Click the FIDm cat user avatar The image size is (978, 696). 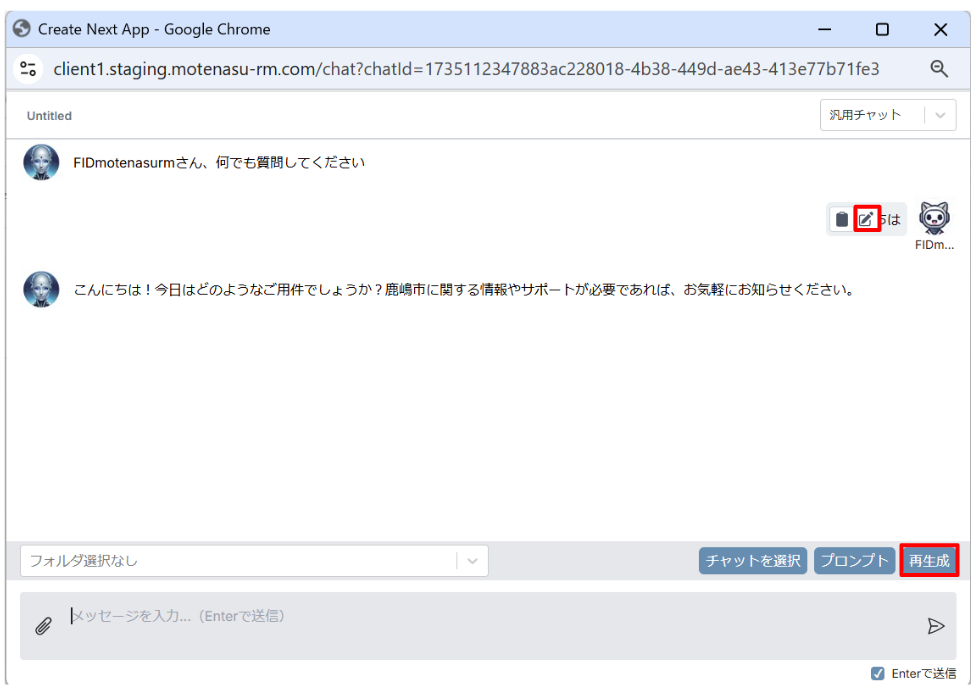click(x=934, y=218)
